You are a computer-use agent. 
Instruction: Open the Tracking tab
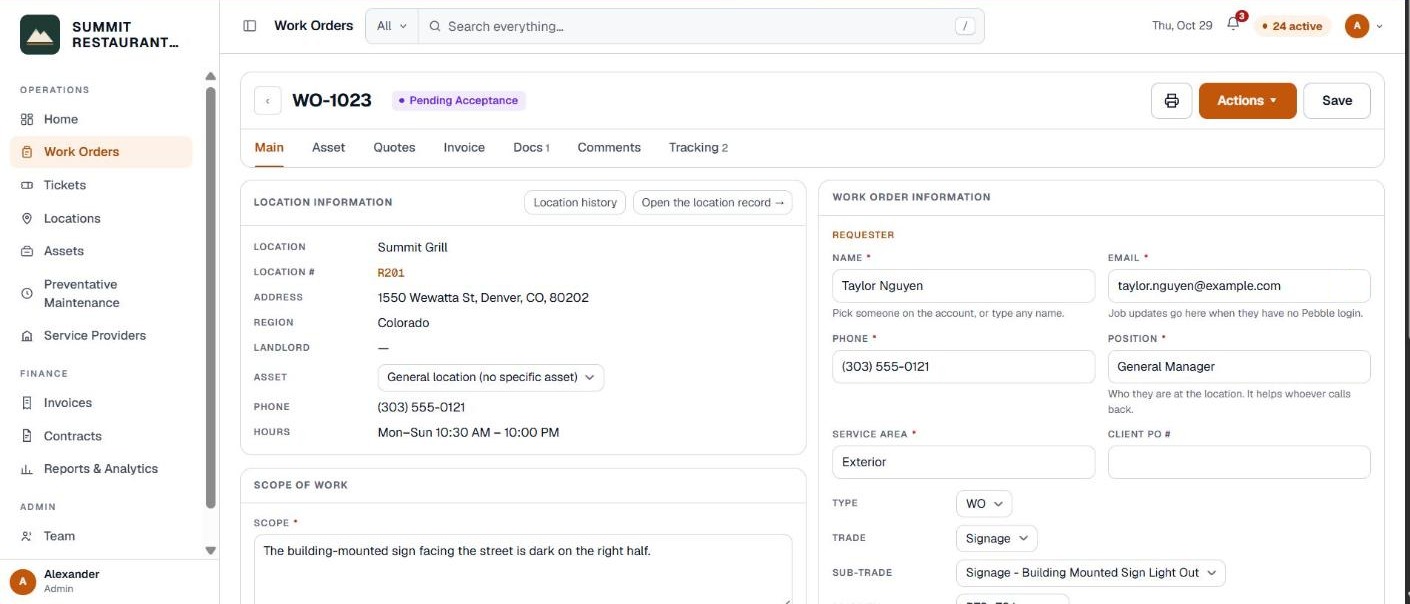[698, 148]
